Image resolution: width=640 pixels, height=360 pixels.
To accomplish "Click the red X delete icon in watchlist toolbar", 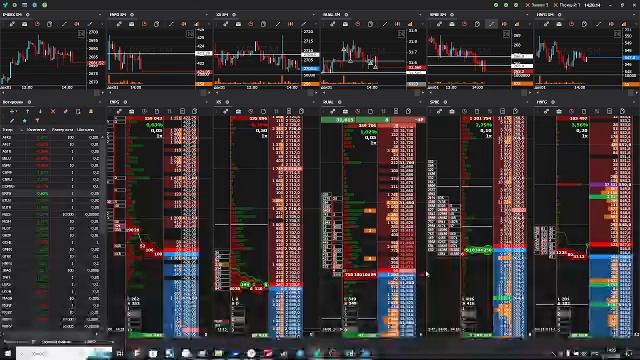I will click(53, 111).
